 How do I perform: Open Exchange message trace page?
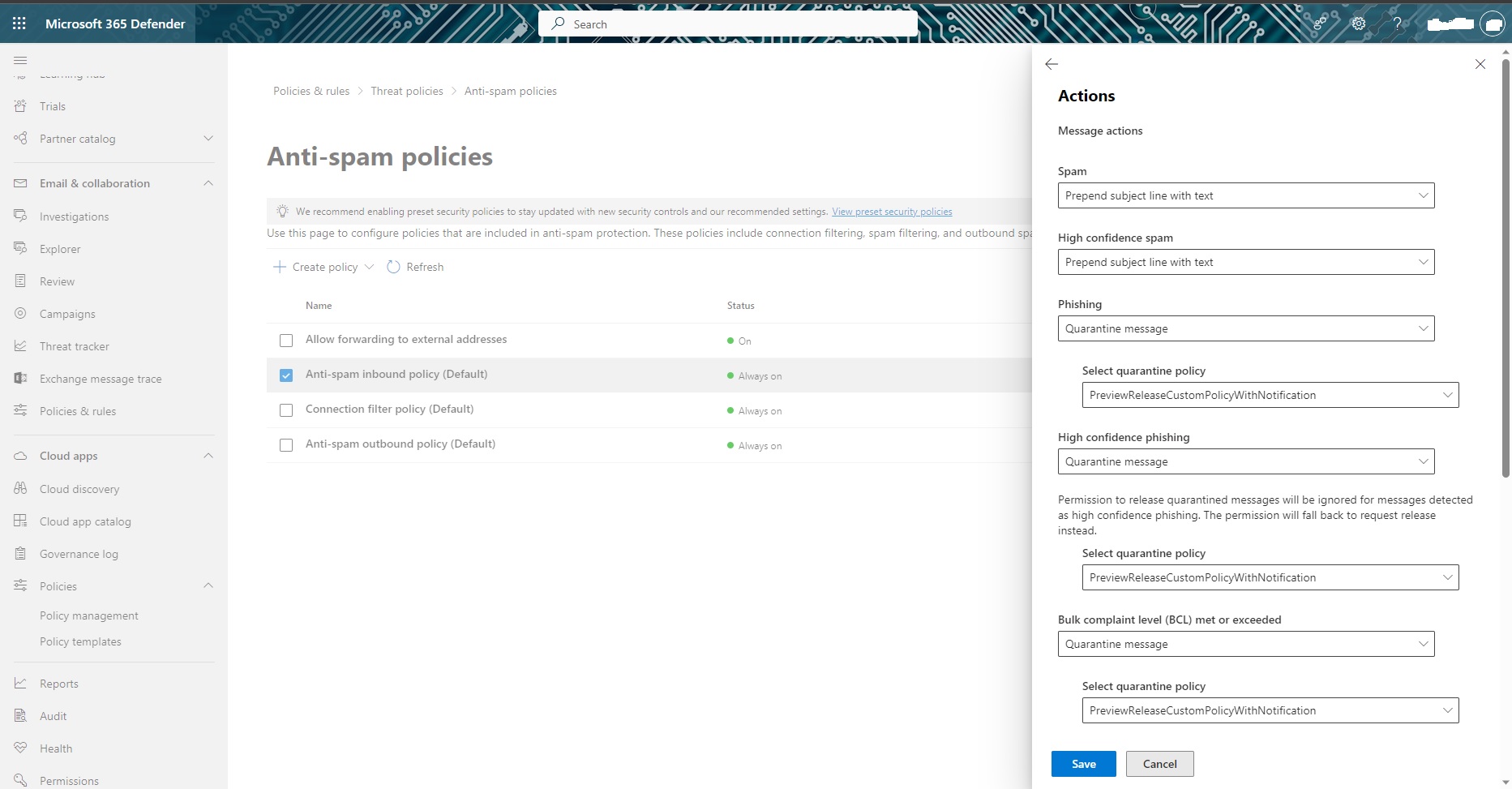tap(101, 379)
